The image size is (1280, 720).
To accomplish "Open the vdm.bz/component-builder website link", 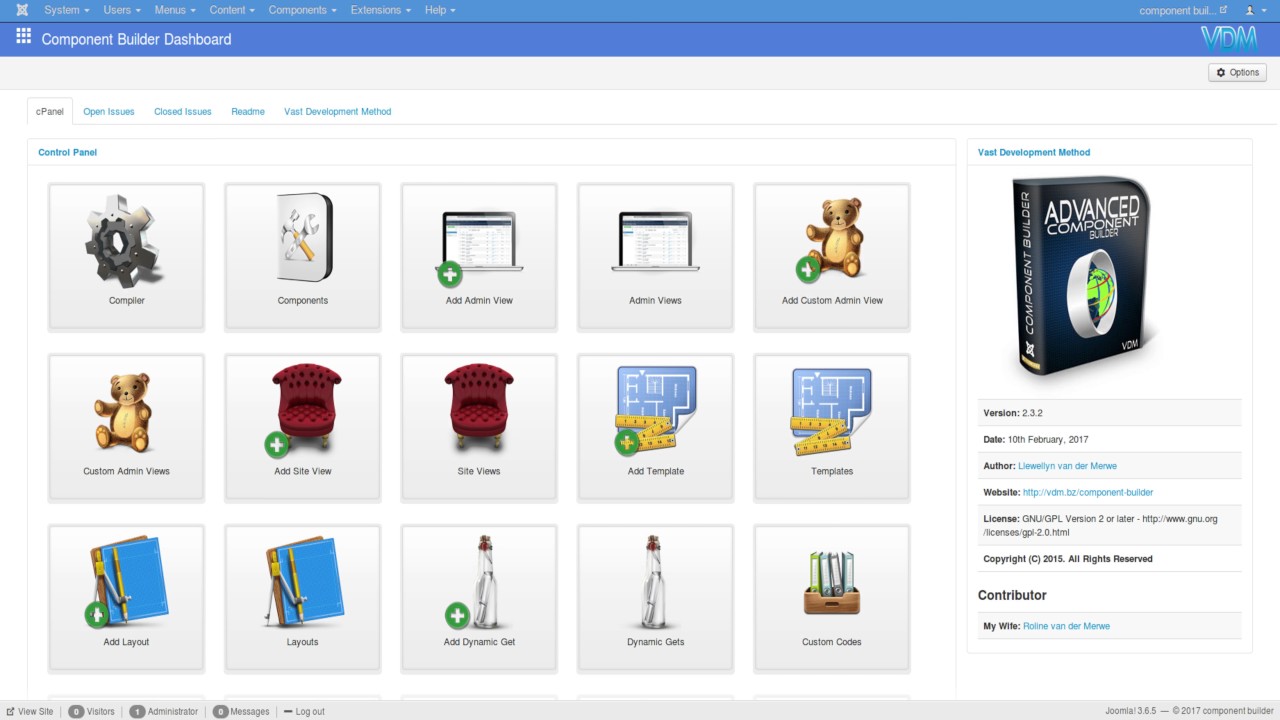I will [1088, 492].
